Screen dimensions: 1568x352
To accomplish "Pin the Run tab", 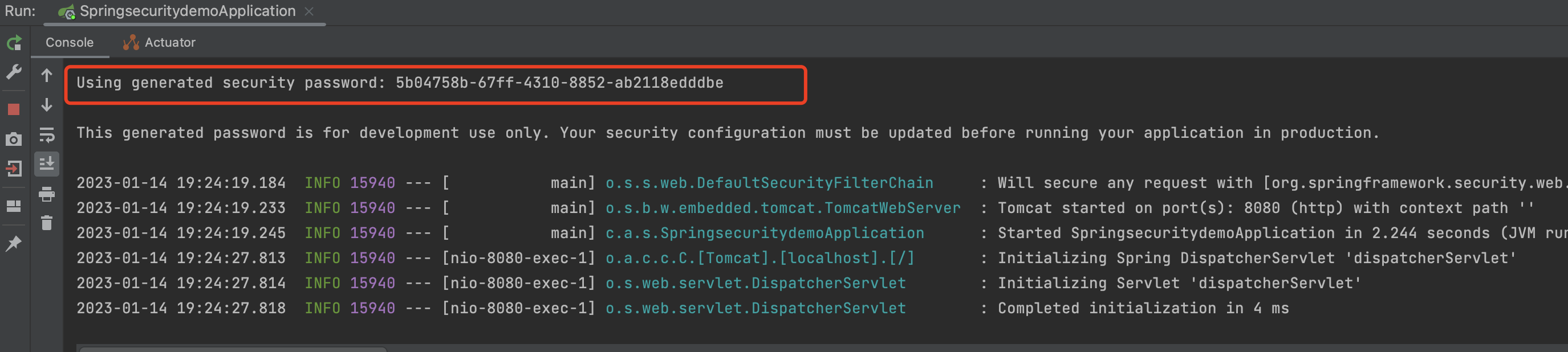I will click(14, 244).
